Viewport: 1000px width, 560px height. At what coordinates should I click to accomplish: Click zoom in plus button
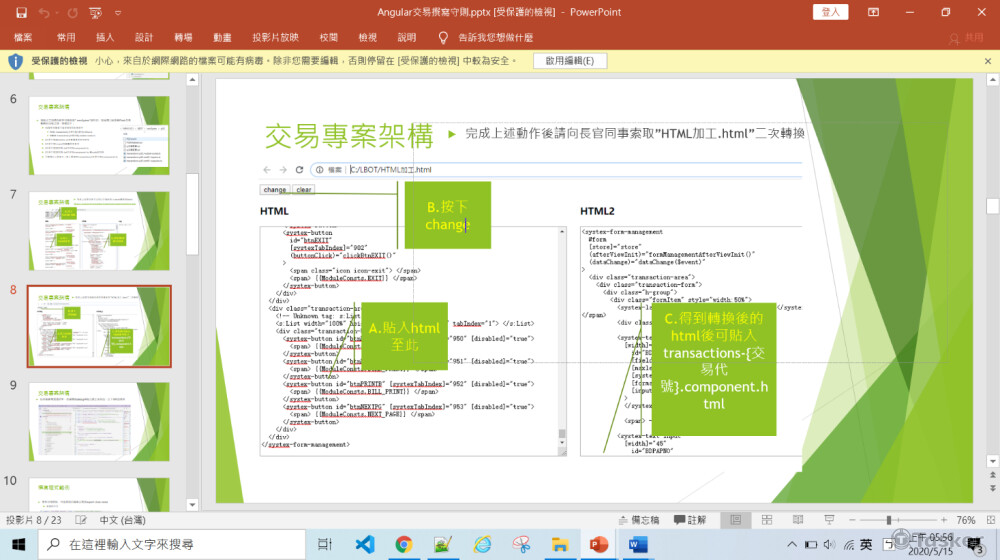coord(944,520)
